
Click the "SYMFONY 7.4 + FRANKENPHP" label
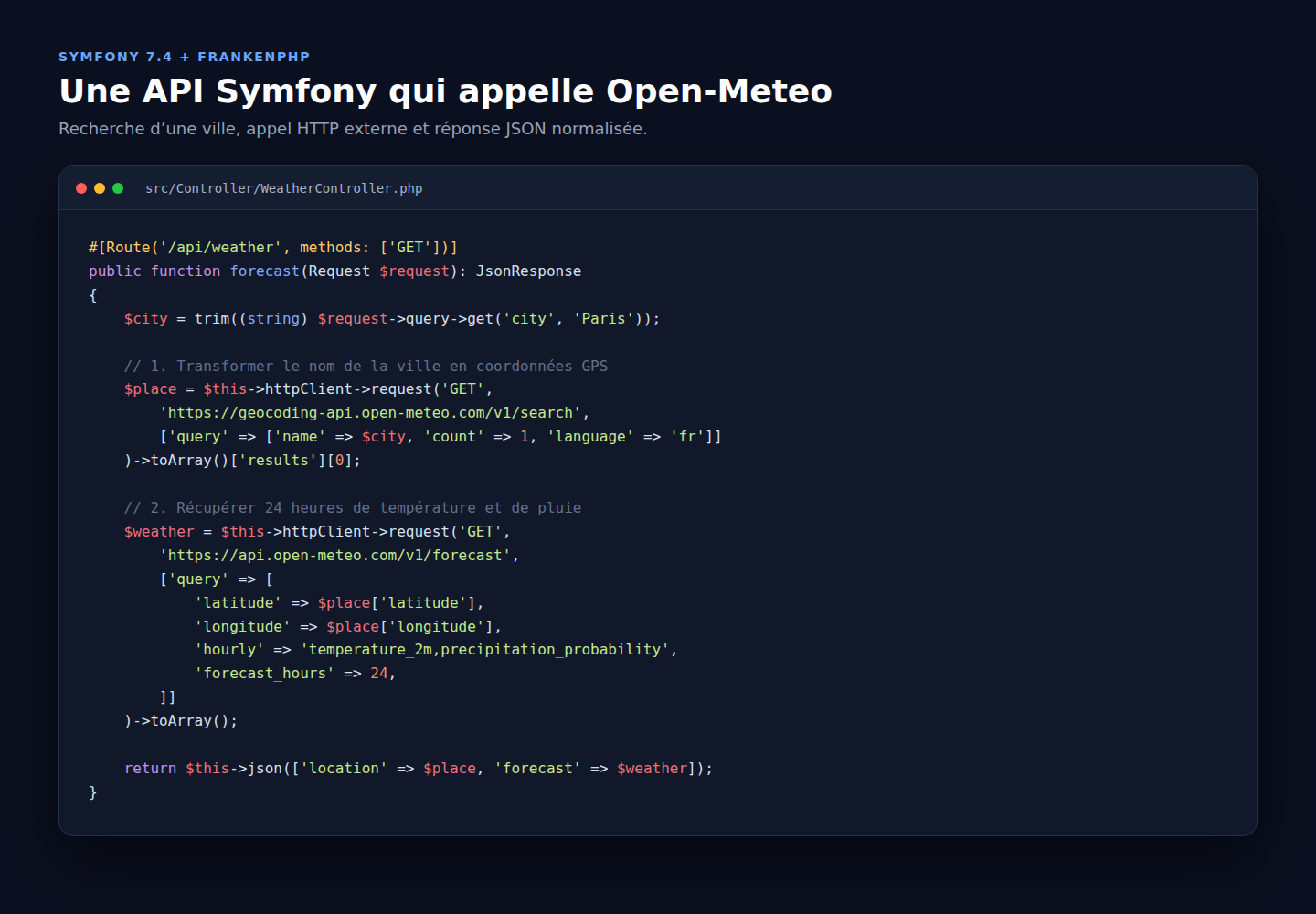pos(185,57)
